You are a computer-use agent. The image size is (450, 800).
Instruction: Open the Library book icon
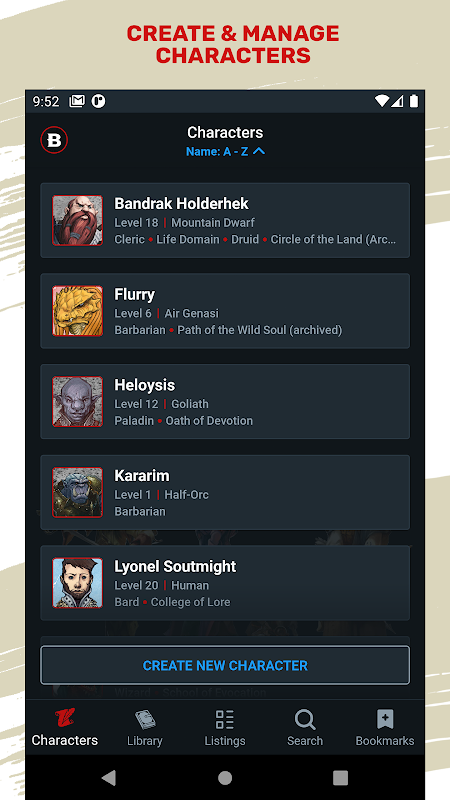(144, 719)
